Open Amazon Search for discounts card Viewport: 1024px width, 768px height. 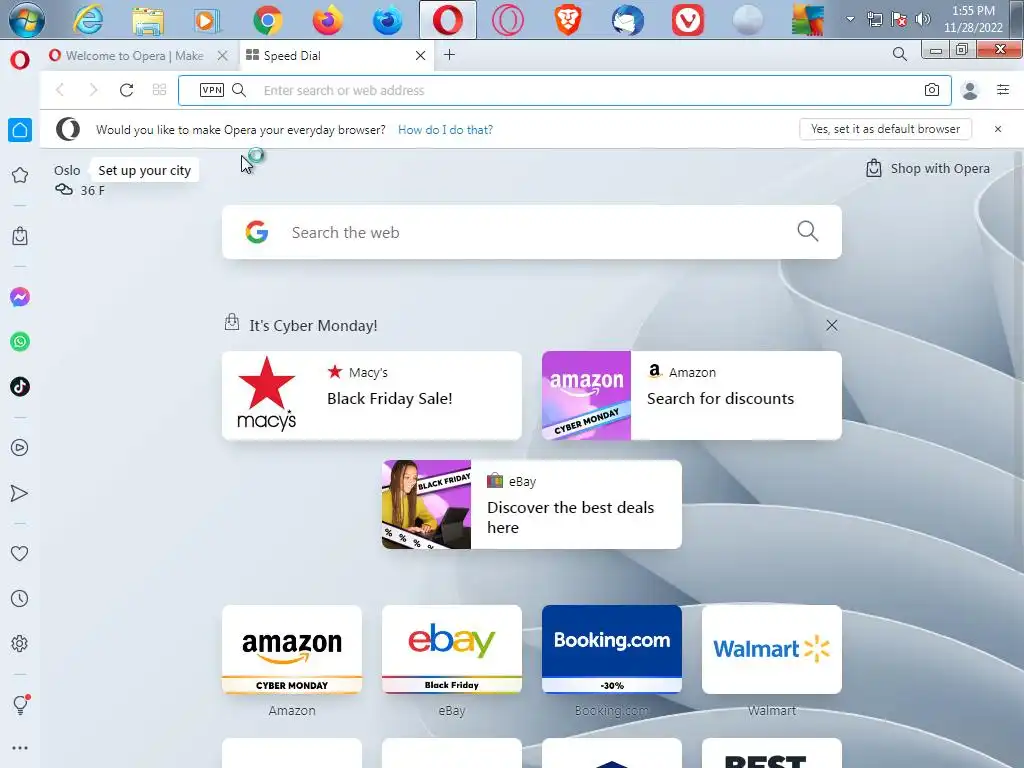coord(692,396)
